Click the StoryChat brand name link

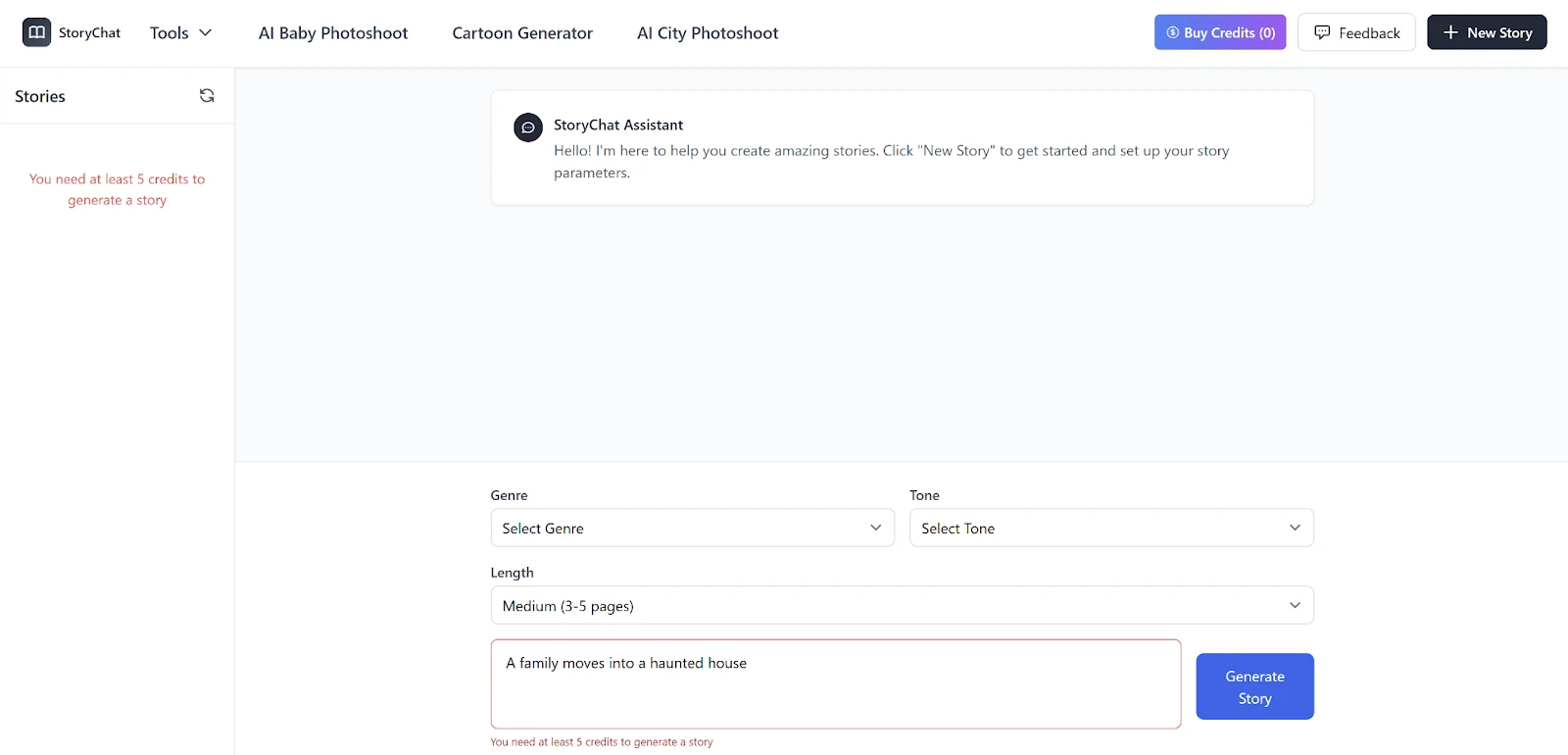coord(89,32)
